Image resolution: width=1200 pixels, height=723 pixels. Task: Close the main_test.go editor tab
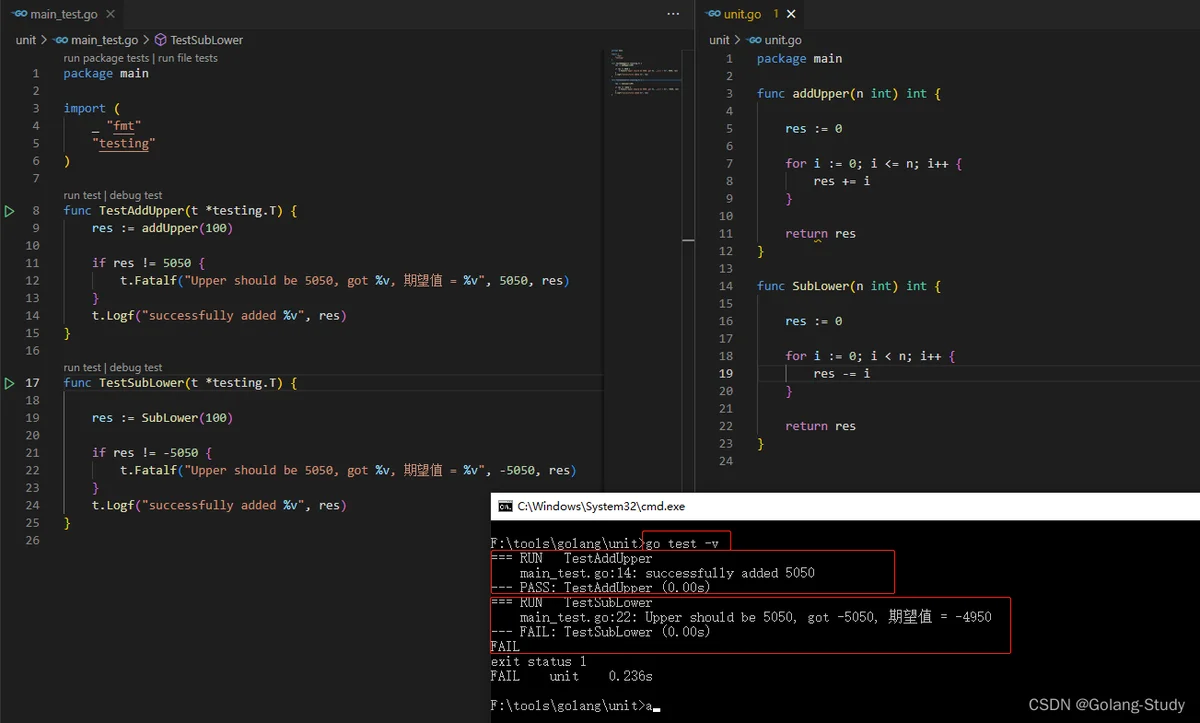pos(110,15)
